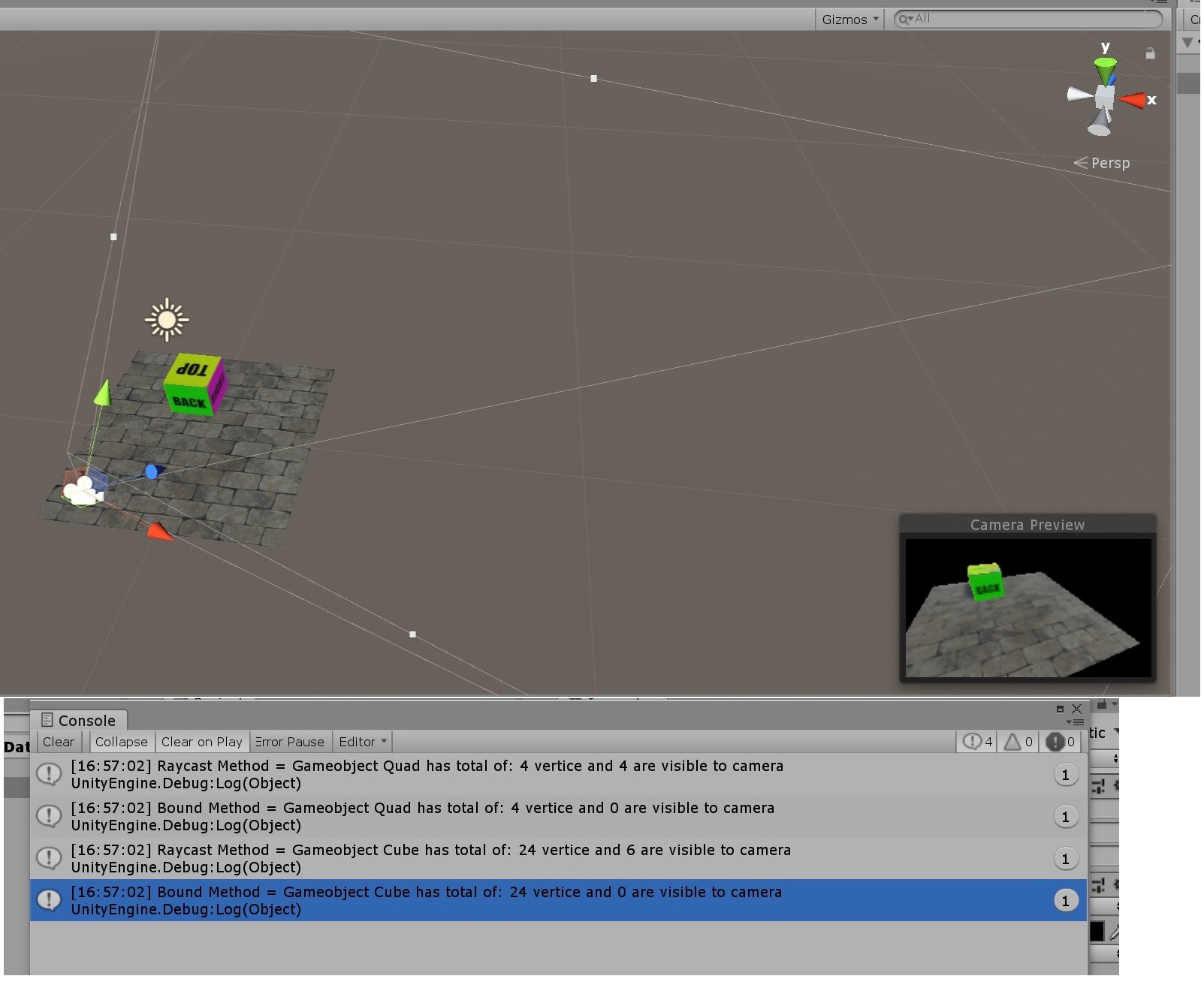Clear the console log

point(58,742)
